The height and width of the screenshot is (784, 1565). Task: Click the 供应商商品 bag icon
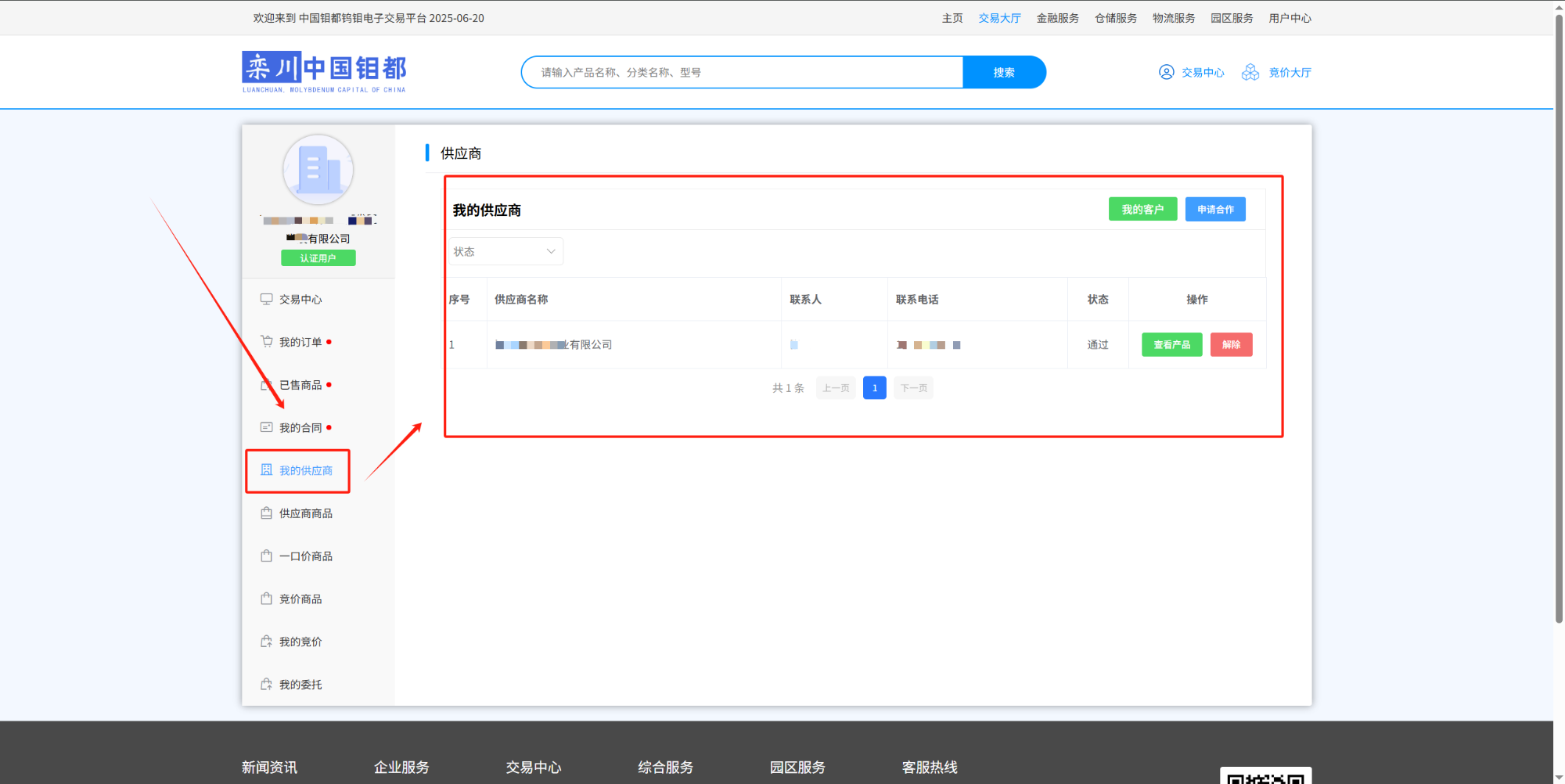pyautogui.click(x=266, y=513)
